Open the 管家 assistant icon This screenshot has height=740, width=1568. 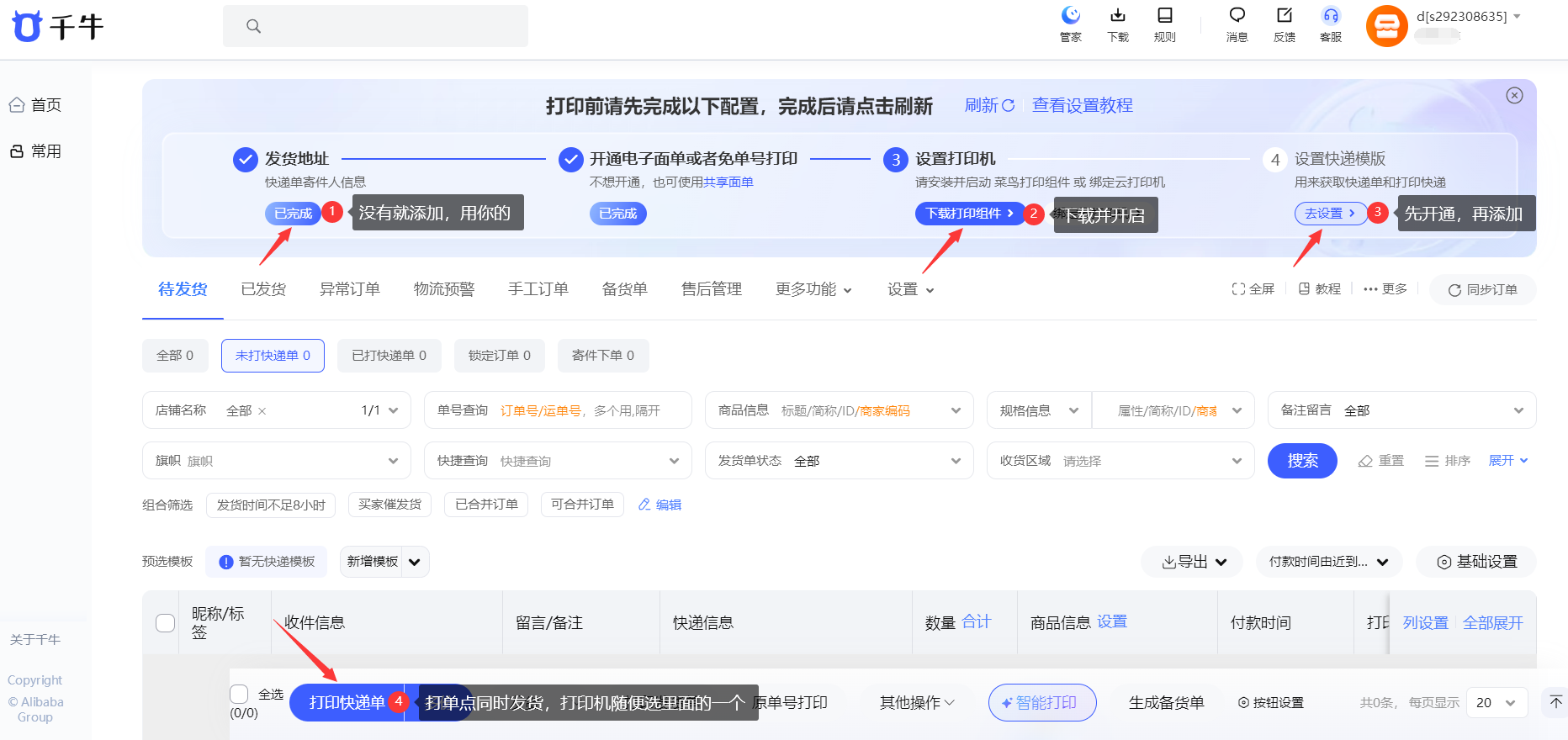pos(1070,16)
